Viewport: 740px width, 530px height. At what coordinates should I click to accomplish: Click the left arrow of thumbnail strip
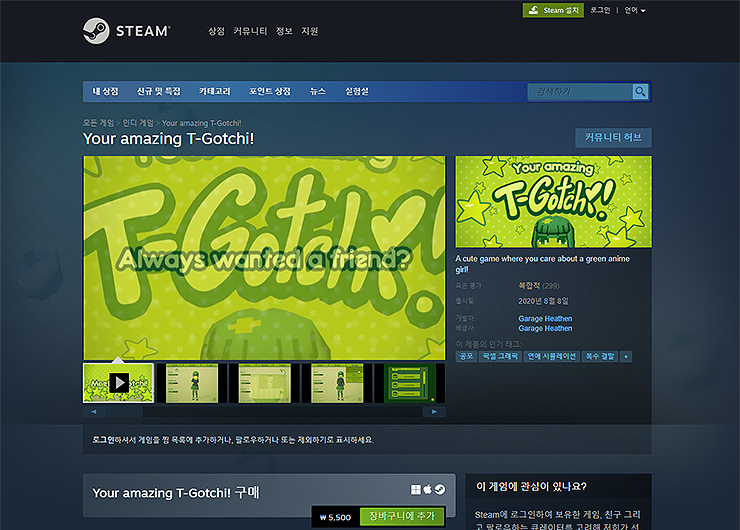click(x=94, y=412)
